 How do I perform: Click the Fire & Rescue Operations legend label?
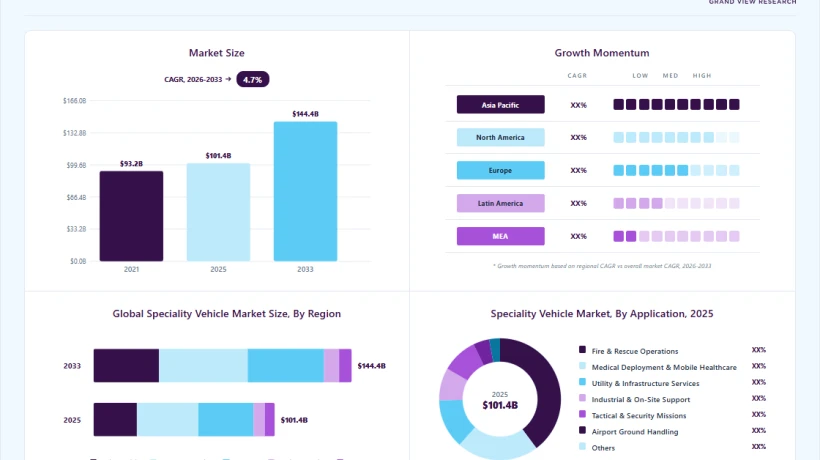pyautogui.click(x=635, y=351)
